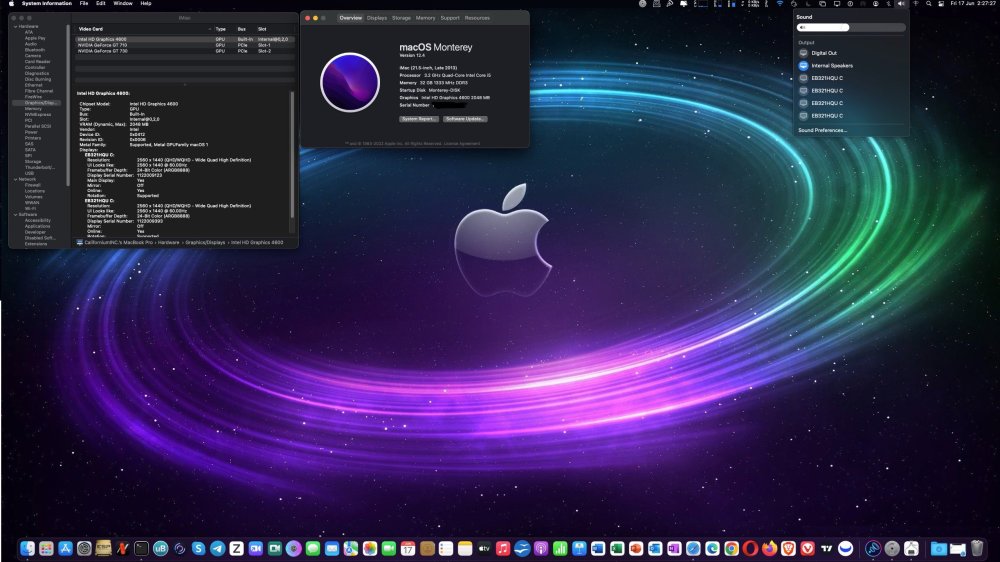Open Telegram from the dock
This screenshot has width=1000, height=562.
click(x=217, y=548)
